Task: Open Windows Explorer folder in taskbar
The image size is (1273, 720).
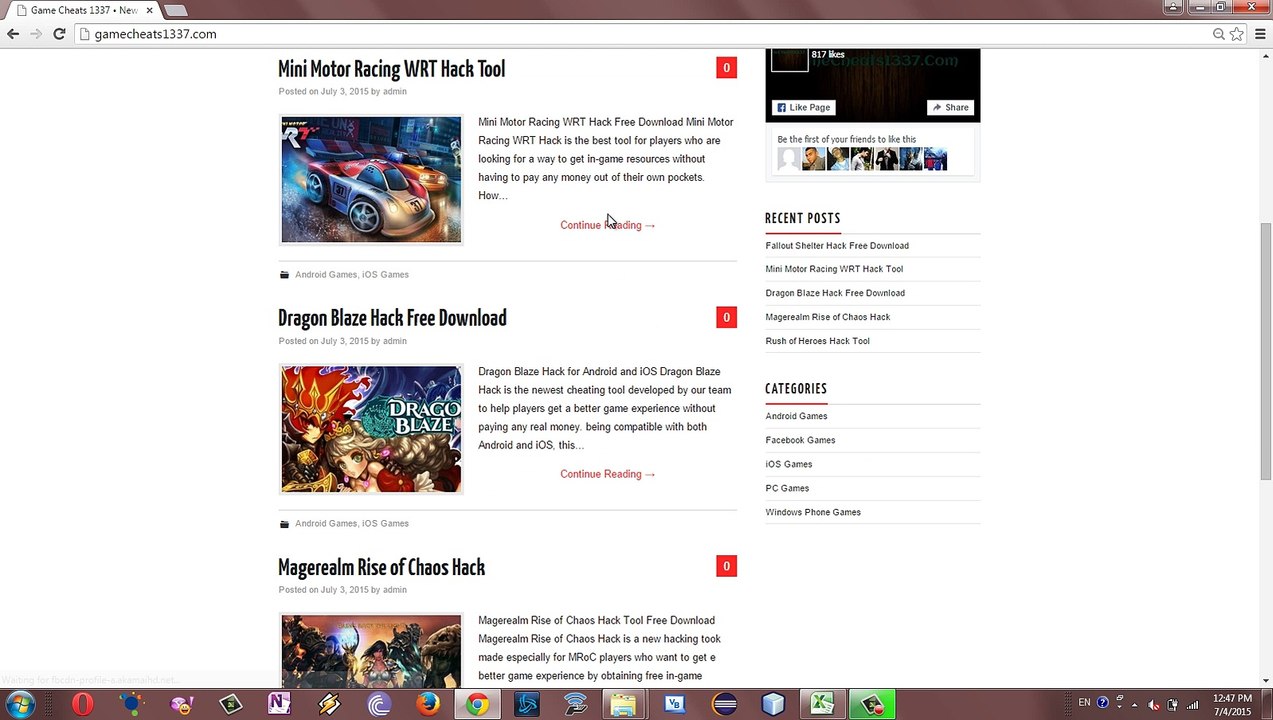Action: tap(624, 704)
